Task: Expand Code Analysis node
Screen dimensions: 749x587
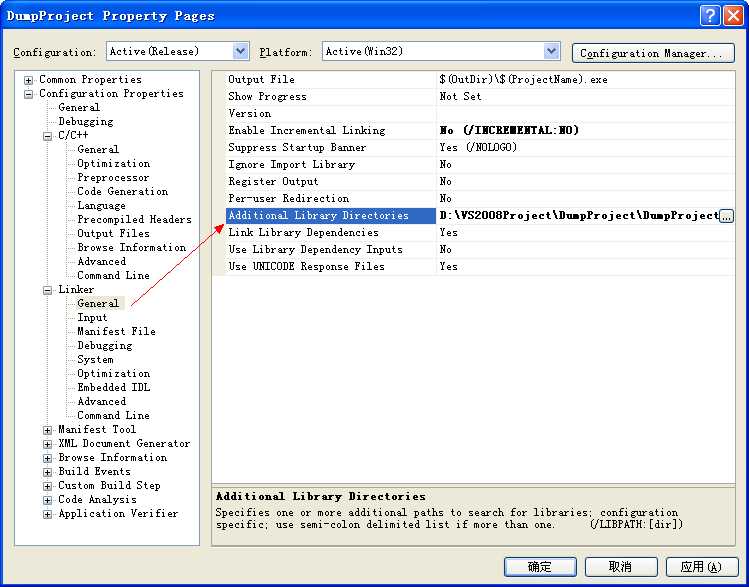Action: (47, 500)
